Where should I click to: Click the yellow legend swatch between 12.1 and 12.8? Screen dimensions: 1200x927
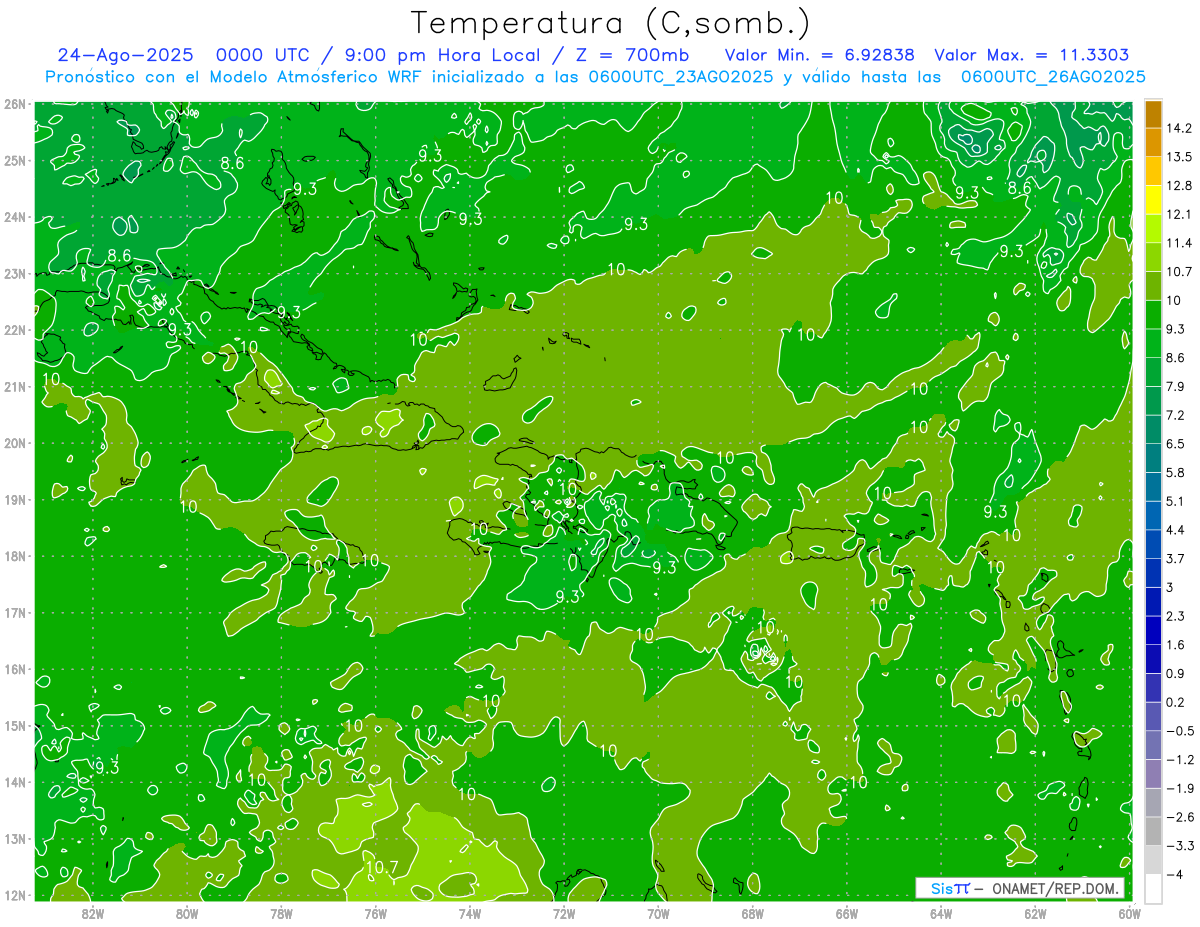(1153, 200)
